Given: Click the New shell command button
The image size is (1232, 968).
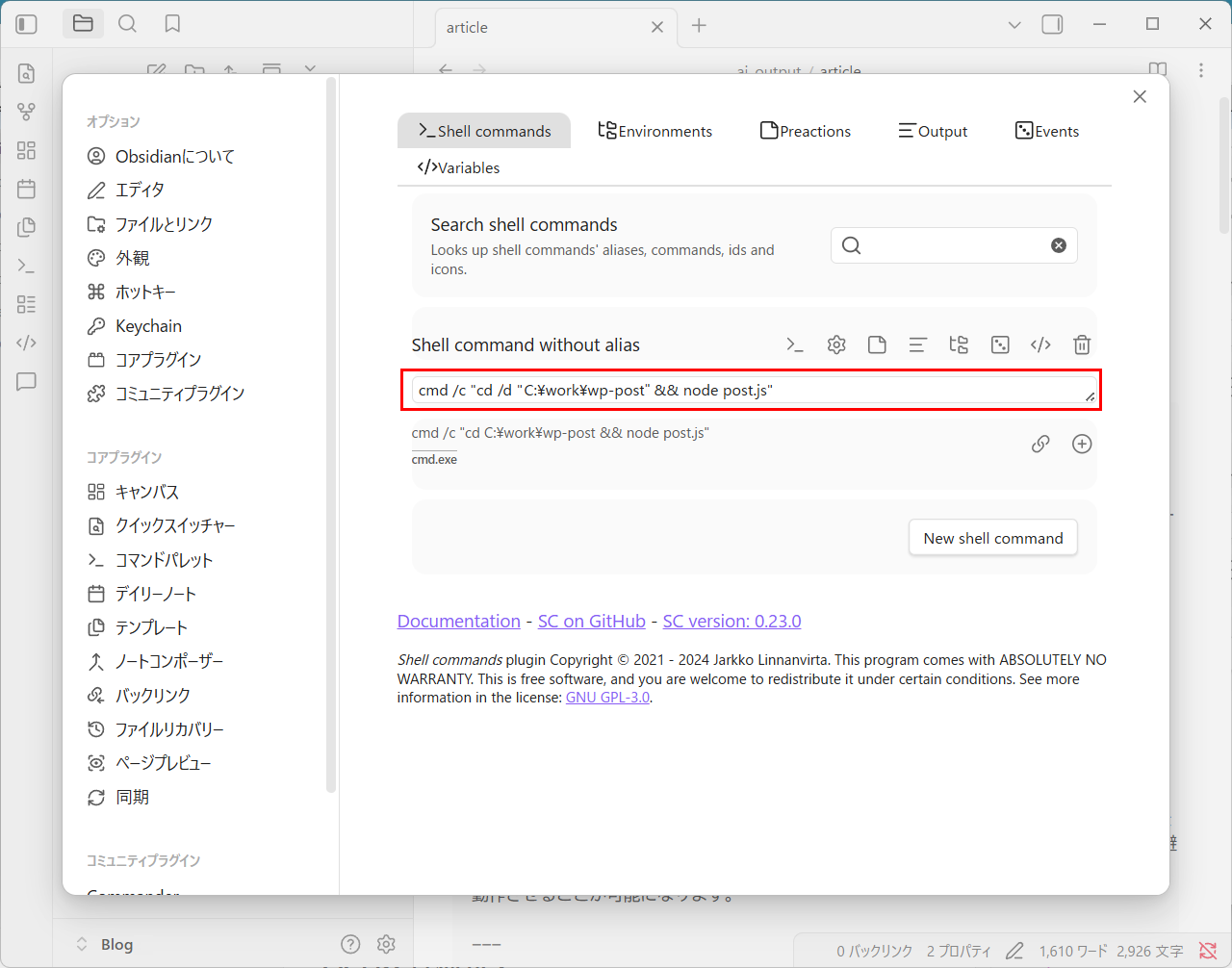Looking at the screenshot, I should click(x=992, y=538).
